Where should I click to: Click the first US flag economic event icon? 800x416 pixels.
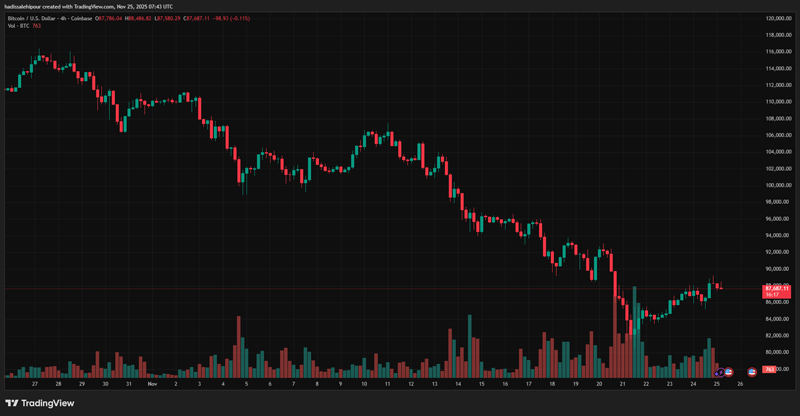tap(727, 372)
